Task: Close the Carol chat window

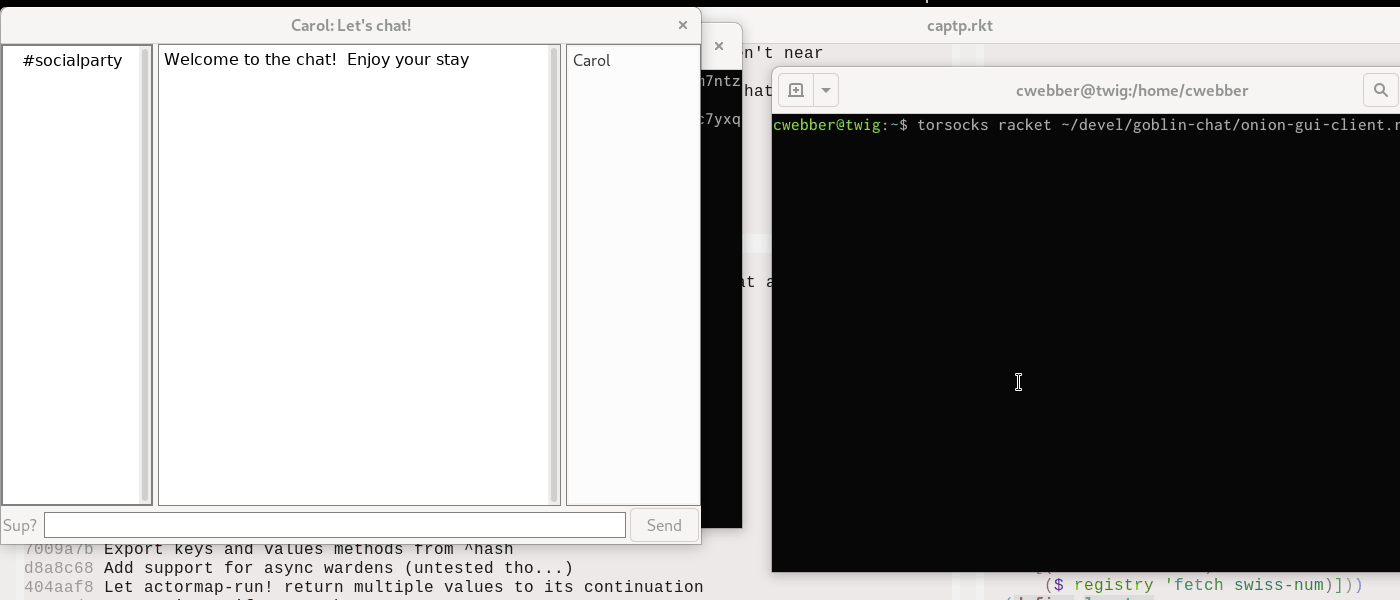Action: pyautogui.click(x=683, y=26)
